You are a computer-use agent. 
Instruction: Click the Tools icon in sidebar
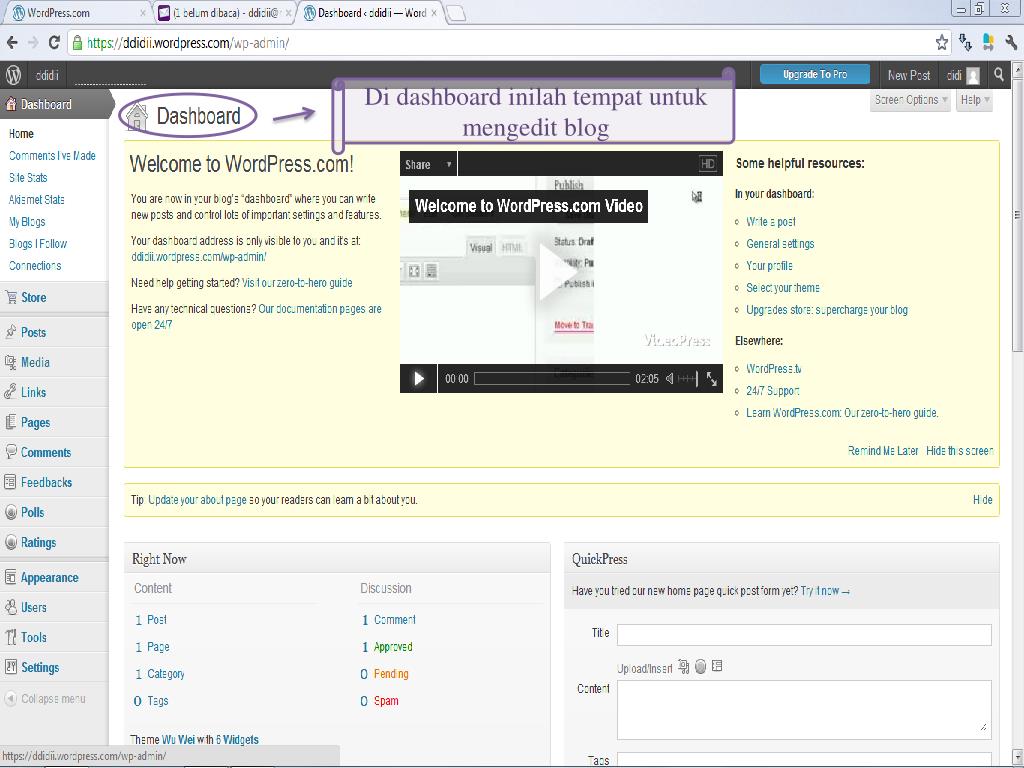pos(10,637)
